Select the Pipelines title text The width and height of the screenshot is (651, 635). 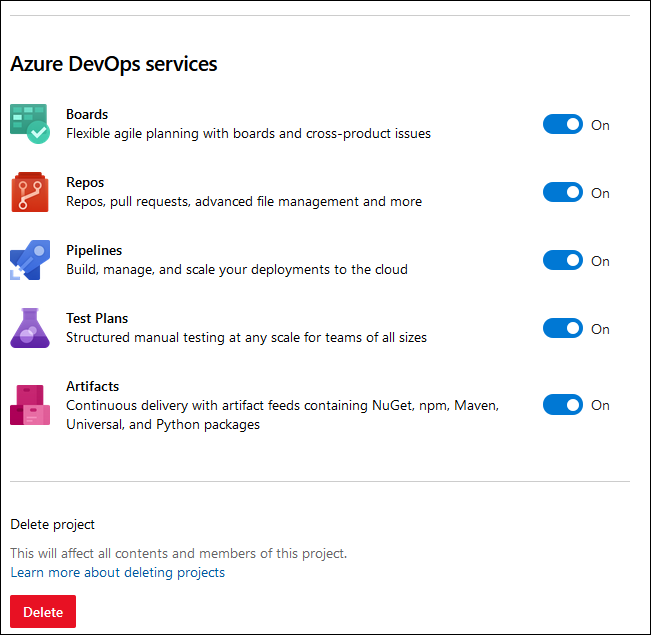click(94, 250)
